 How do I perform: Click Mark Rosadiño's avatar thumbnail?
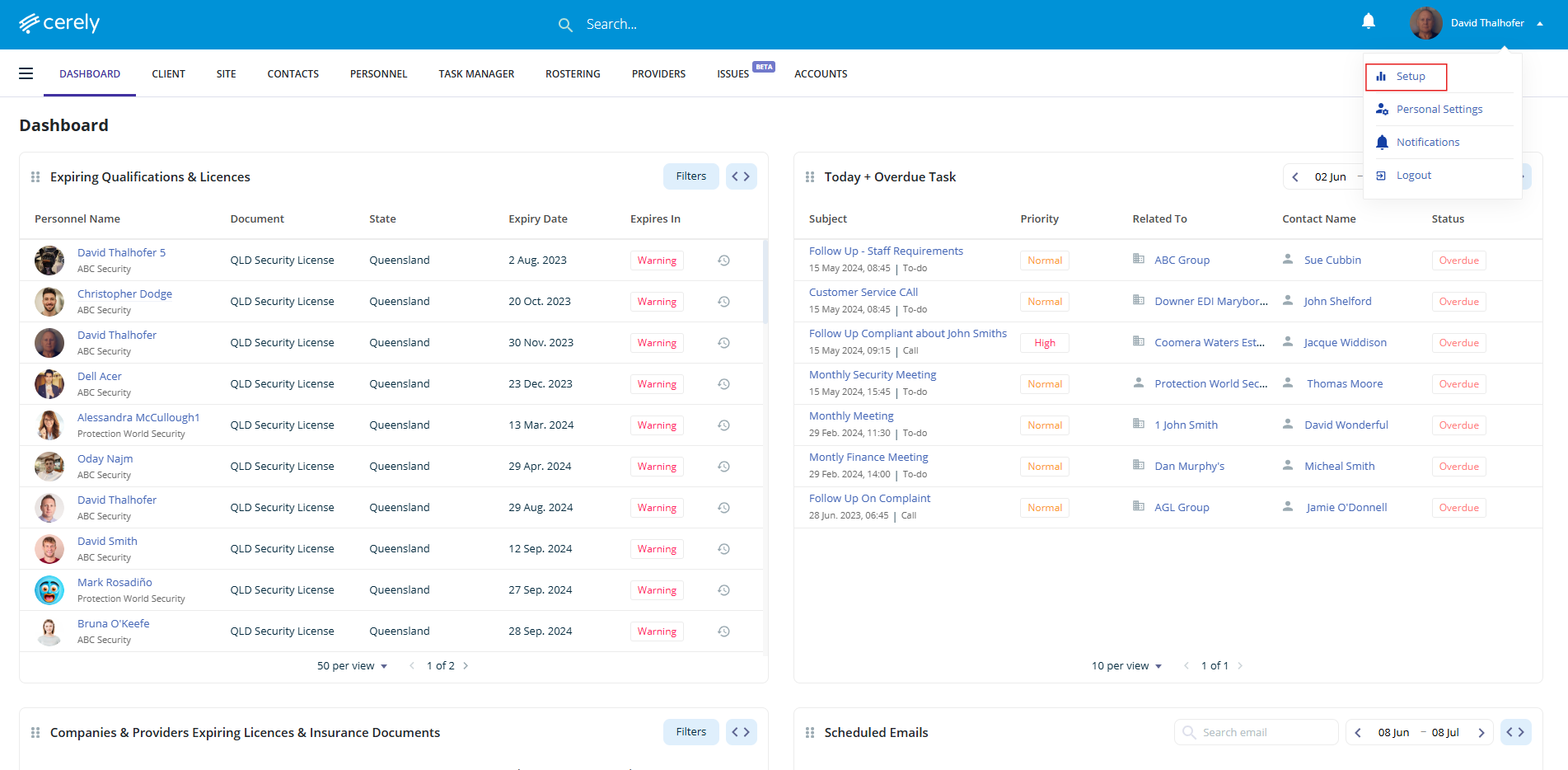pos(49,590)
